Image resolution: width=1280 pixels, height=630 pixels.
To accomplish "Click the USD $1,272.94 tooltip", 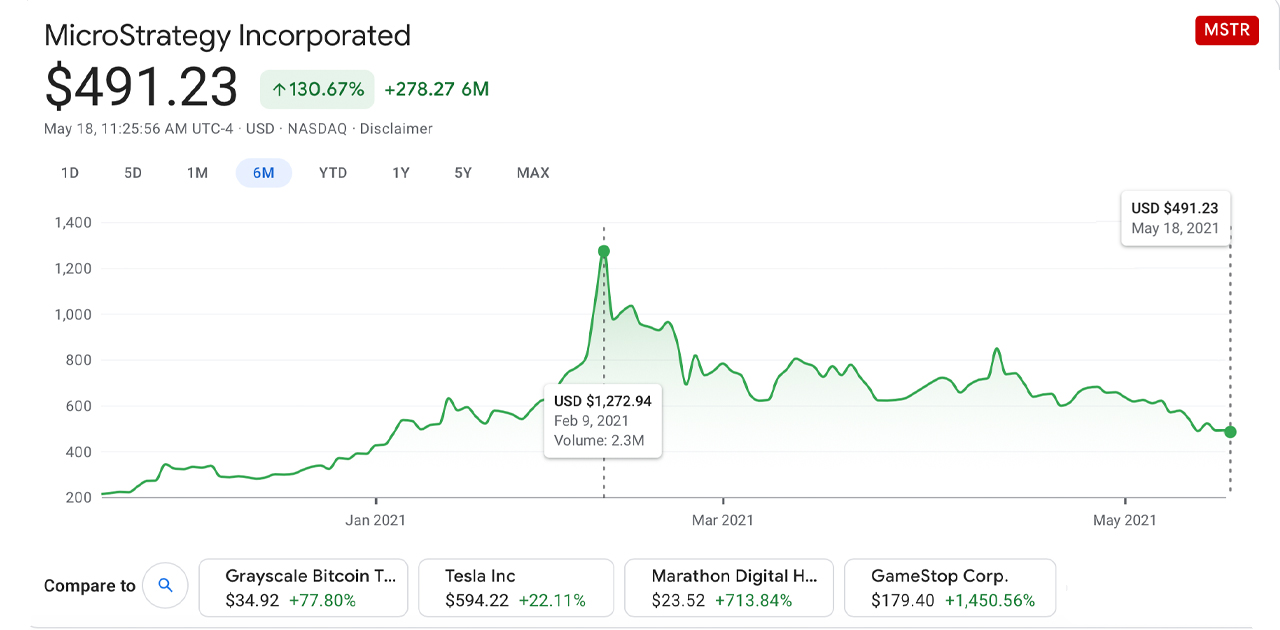I will point(603,420).
